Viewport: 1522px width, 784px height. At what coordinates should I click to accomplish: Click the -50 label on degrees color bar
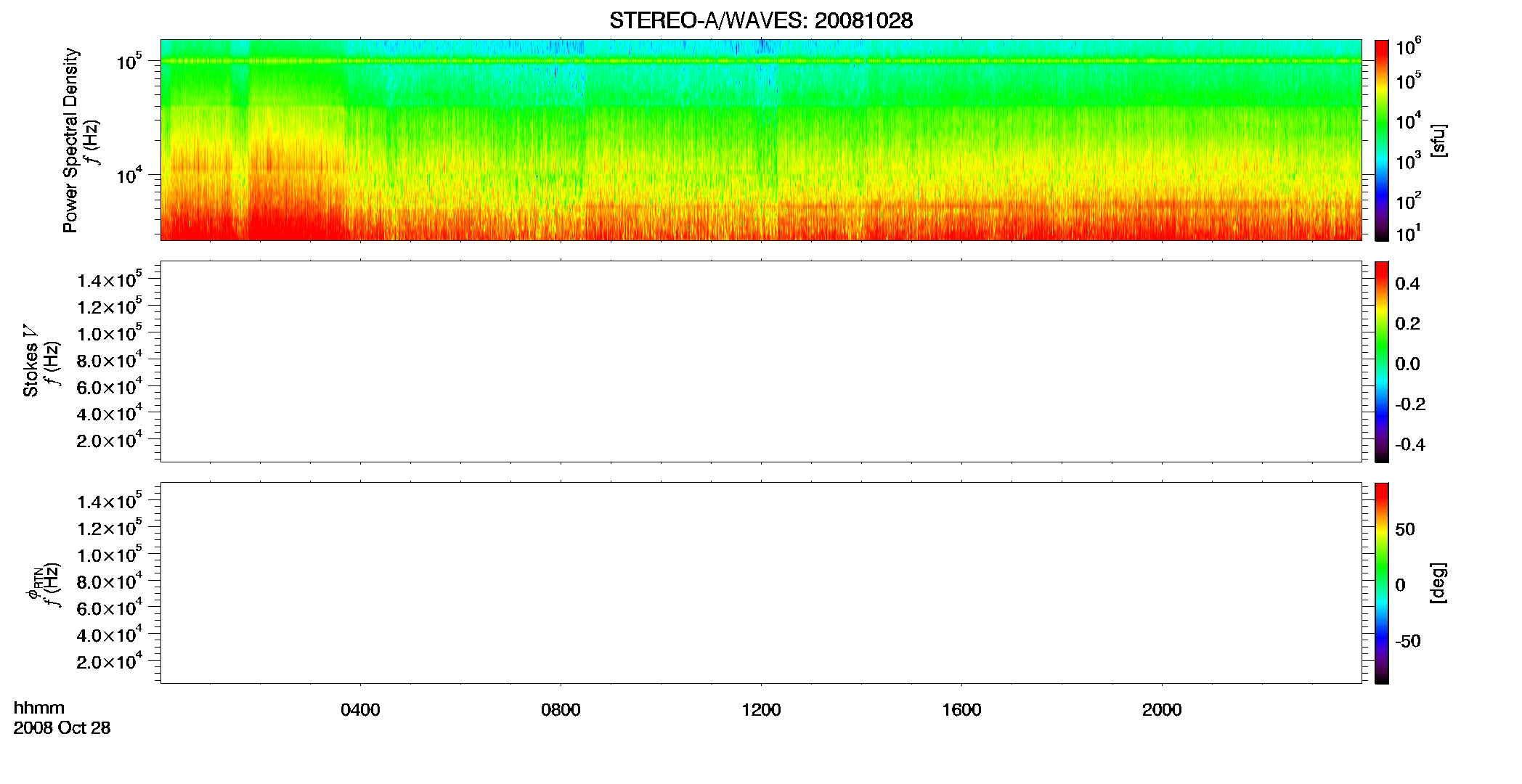coord(1408,641)
